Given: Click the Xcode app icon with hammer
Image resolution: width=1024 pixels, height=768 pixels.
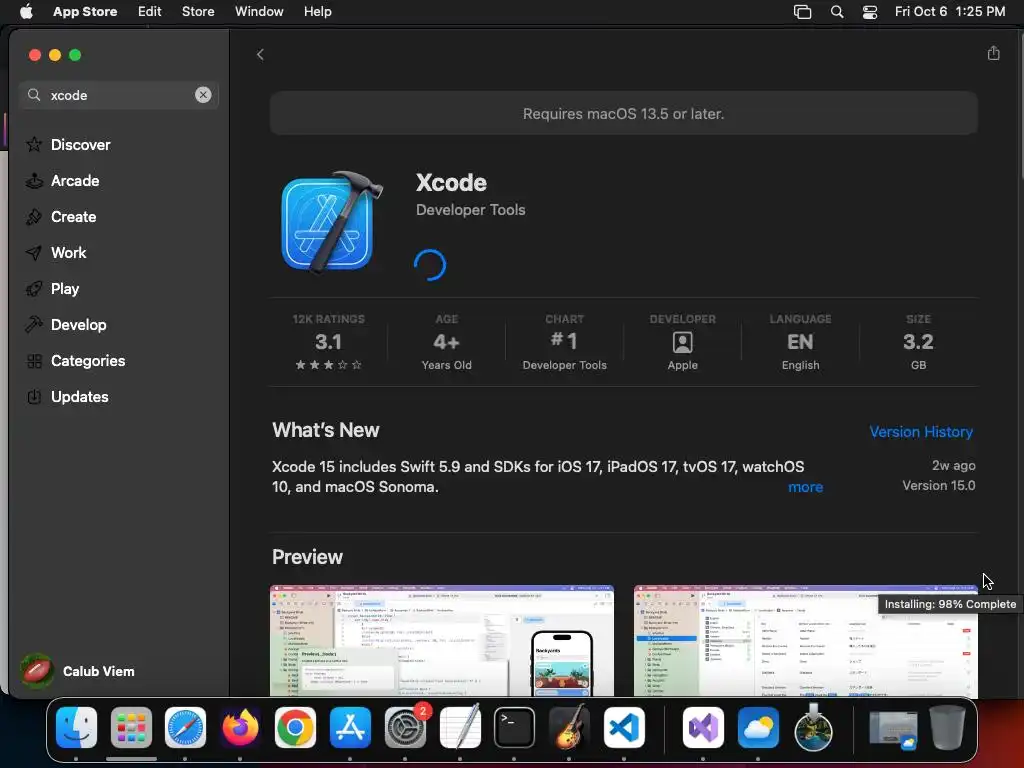Looking at the screenshot, I should pos(331,222).
